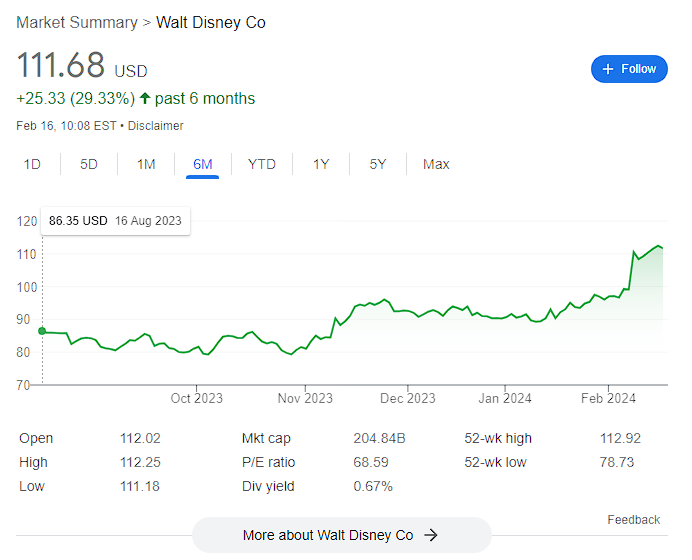The height and width of the screenshot is (560, 692).
Task: Click the Div yield value 0.67%
Action: pos(373,486)
